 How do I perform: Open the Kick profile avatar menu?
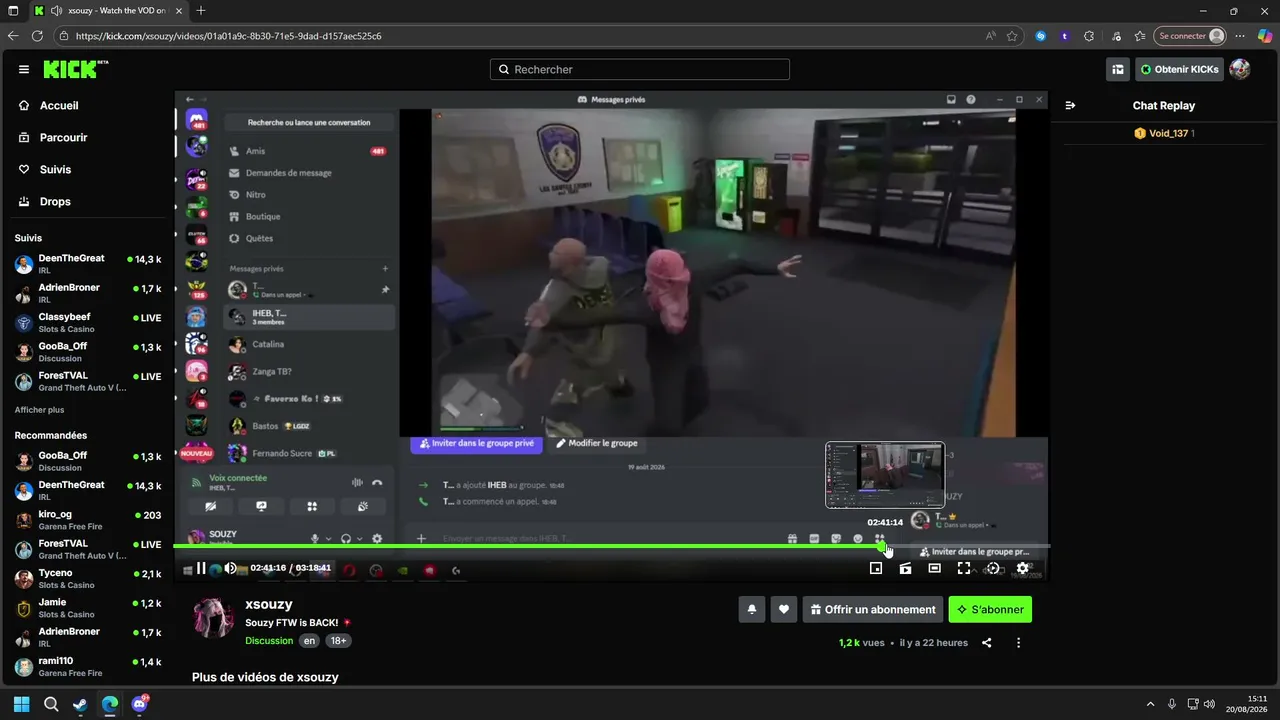click(x=1240, y=69)
